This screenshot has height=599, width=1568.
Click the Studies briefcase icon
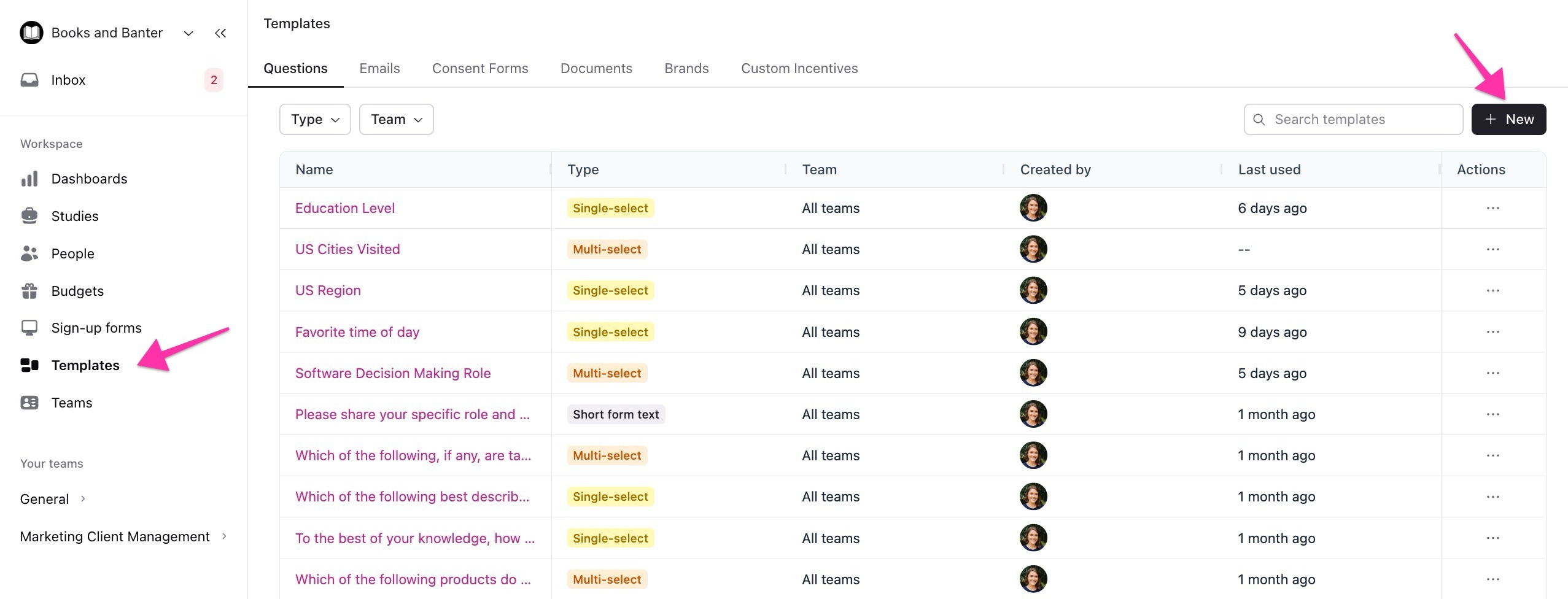coord(29,216)
